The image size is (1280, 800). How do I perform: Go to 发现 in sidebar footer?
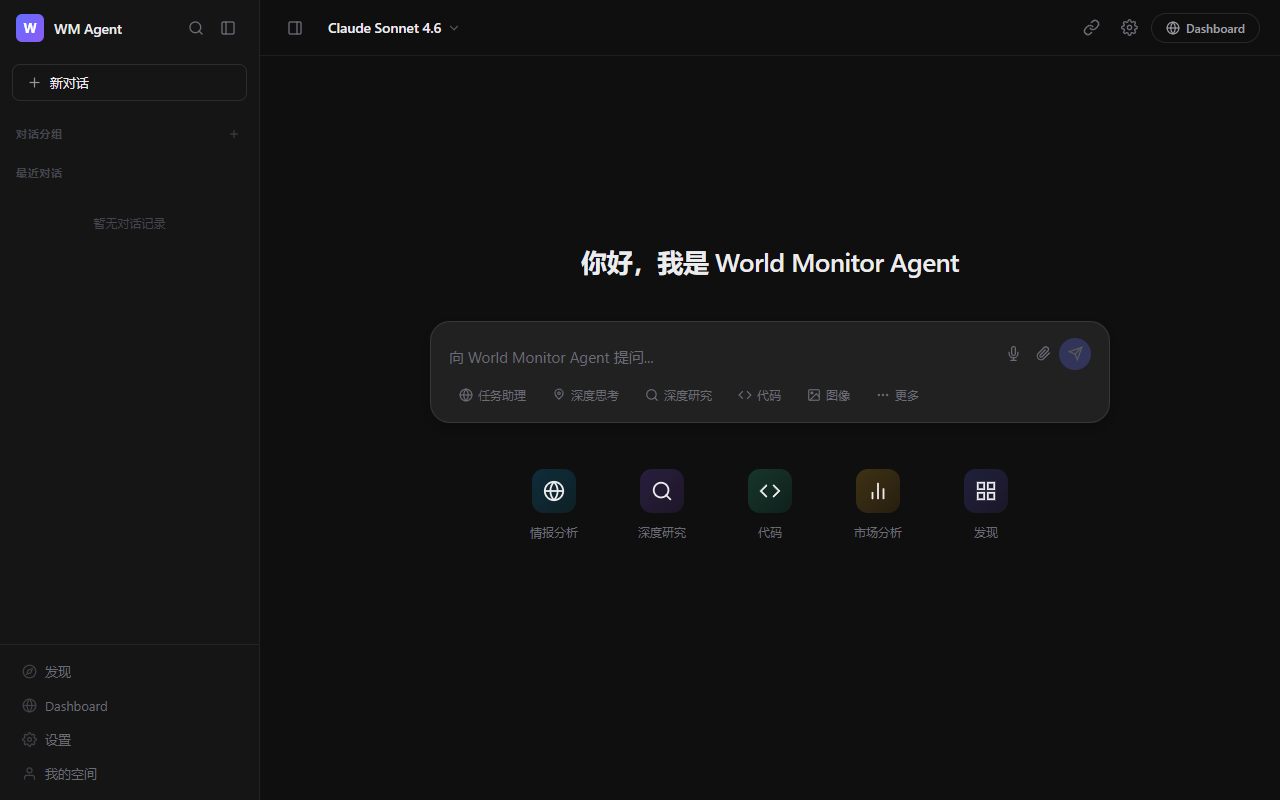coord(129,672)
